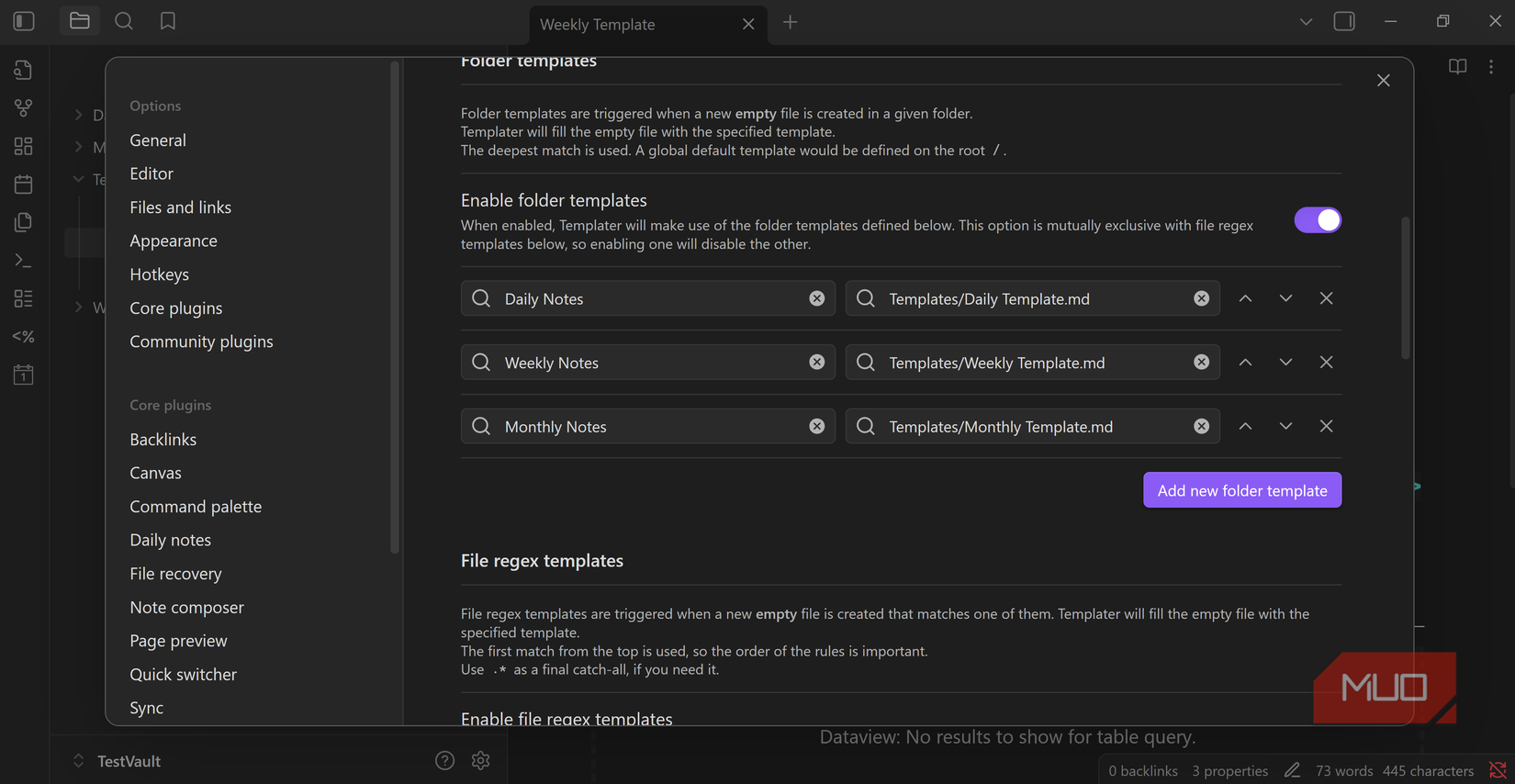Open the tab list dropdown chevron

tap(1306, 22)
